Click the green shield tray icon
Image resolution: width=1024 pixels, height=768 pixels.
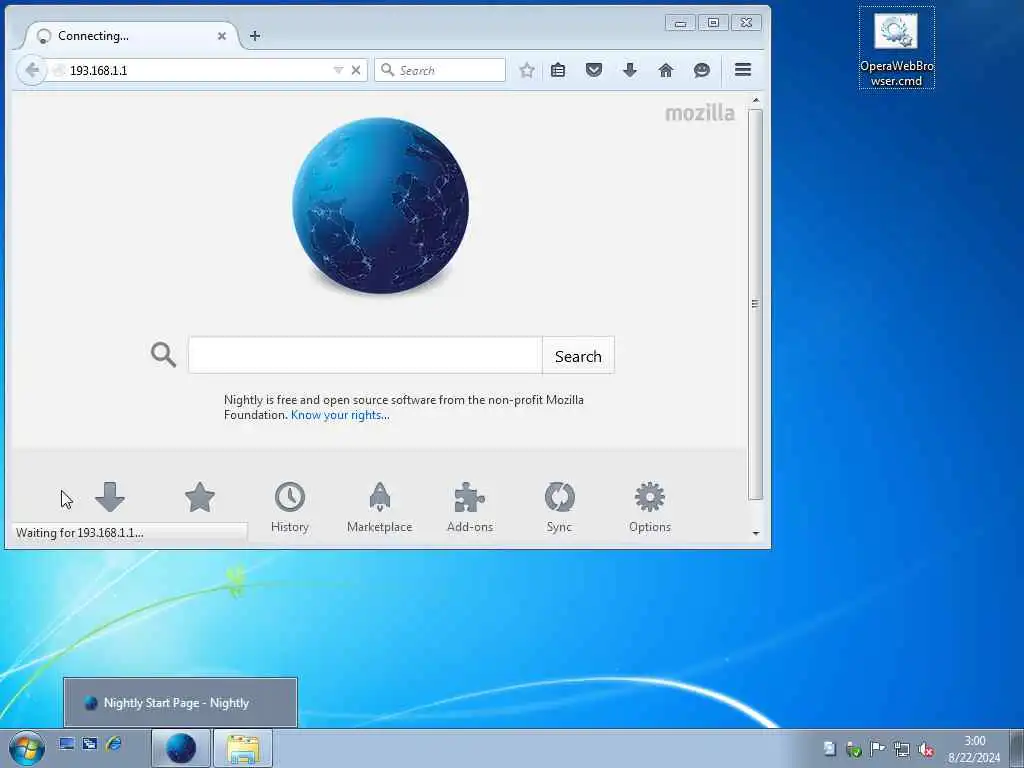point(854,749)
